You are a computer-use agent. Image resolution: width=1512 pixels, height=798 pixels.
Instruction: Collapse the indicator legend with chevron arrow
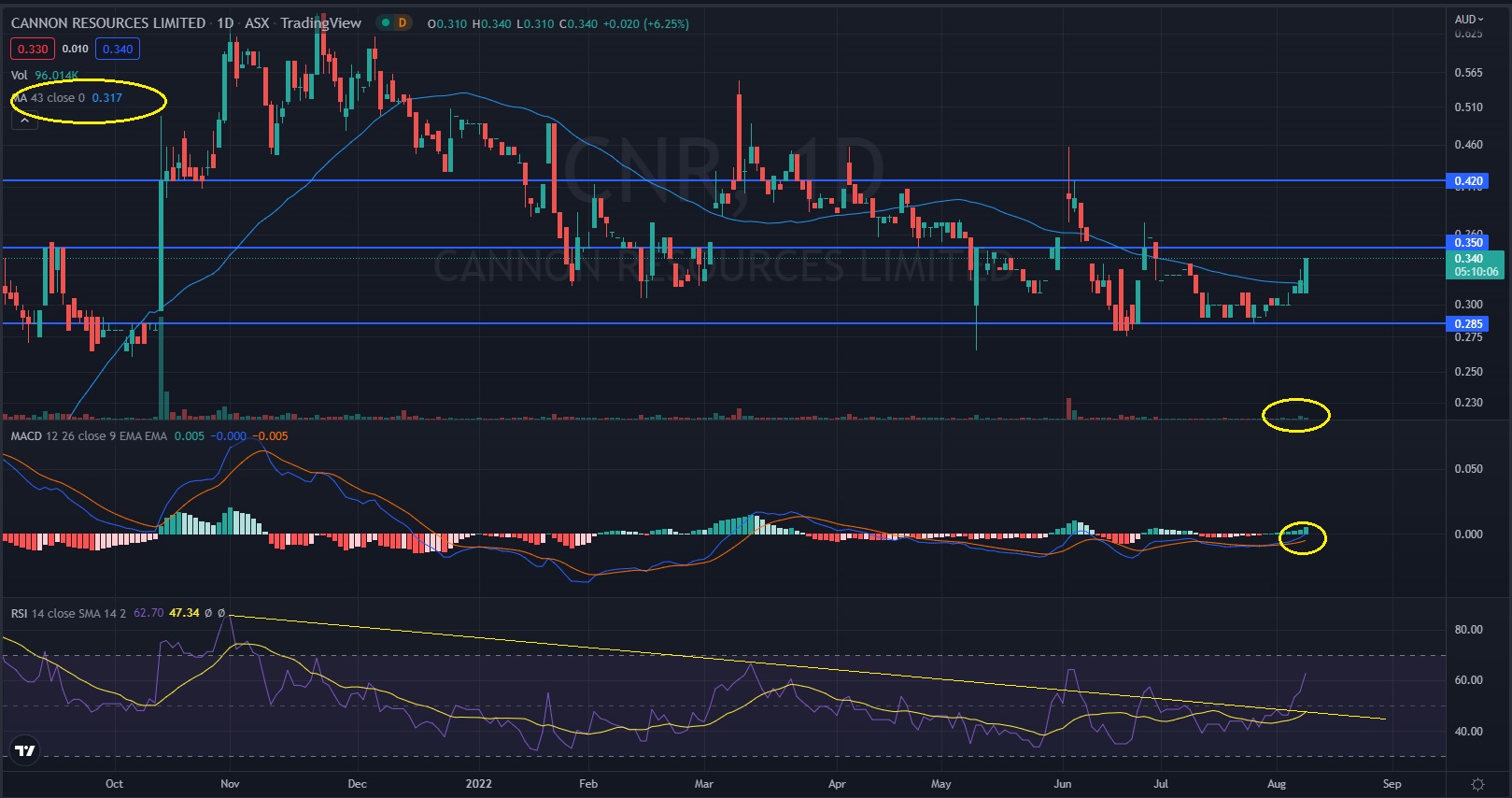(x=24, y=120)
